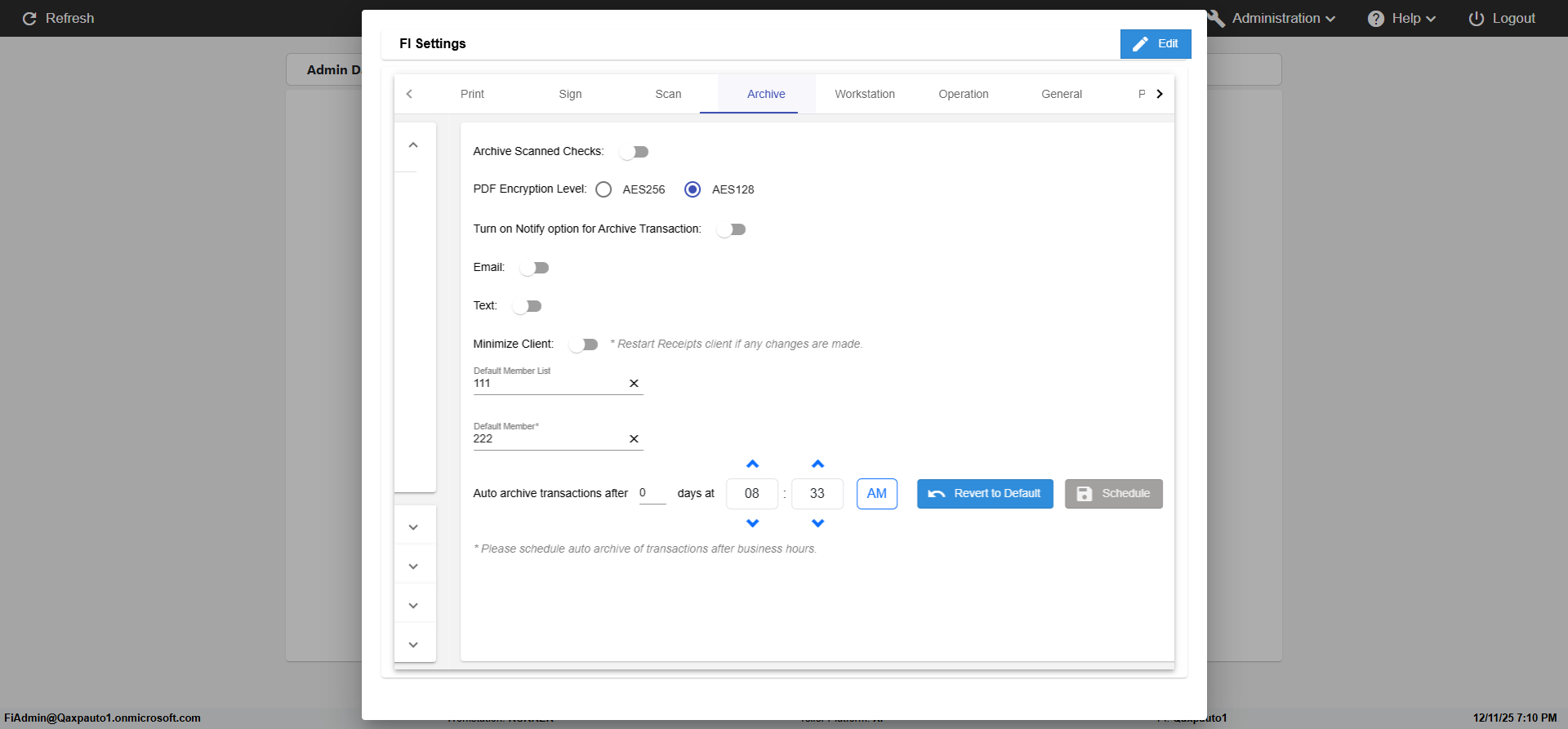Enable Notify option for Archive Transaction

731,229
